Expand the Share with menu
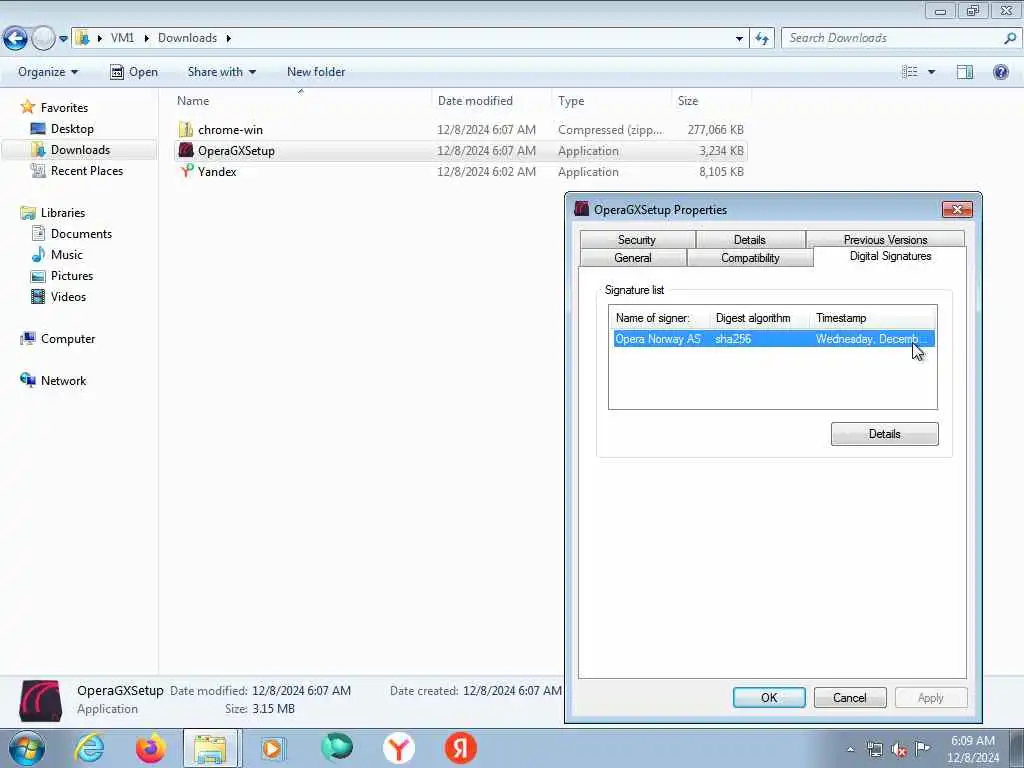The image size is (1024, 768). pyautogui.click(x=221, y=72)
